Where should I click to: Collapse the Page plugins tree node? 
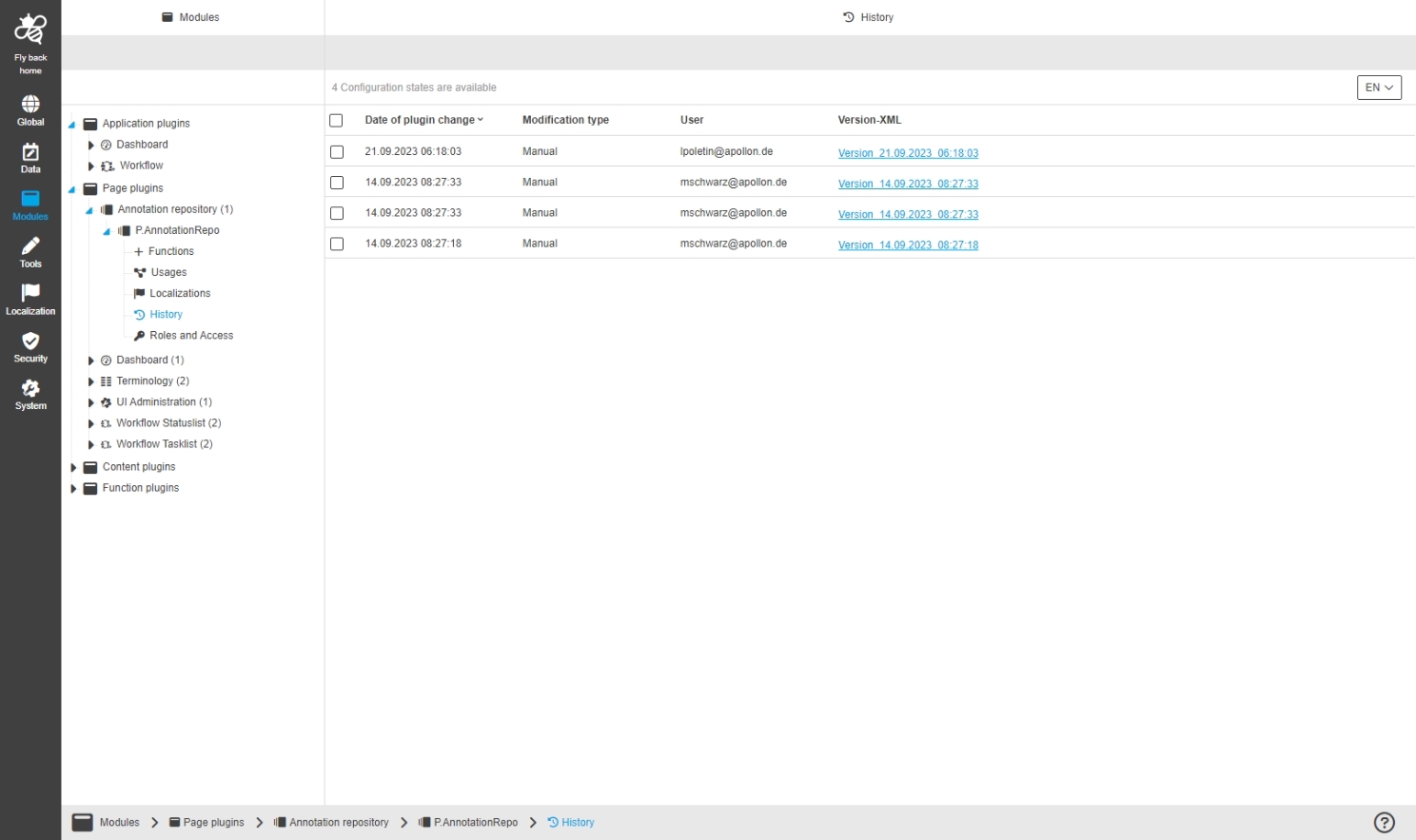pyautogui.click(x=71, y=189)
